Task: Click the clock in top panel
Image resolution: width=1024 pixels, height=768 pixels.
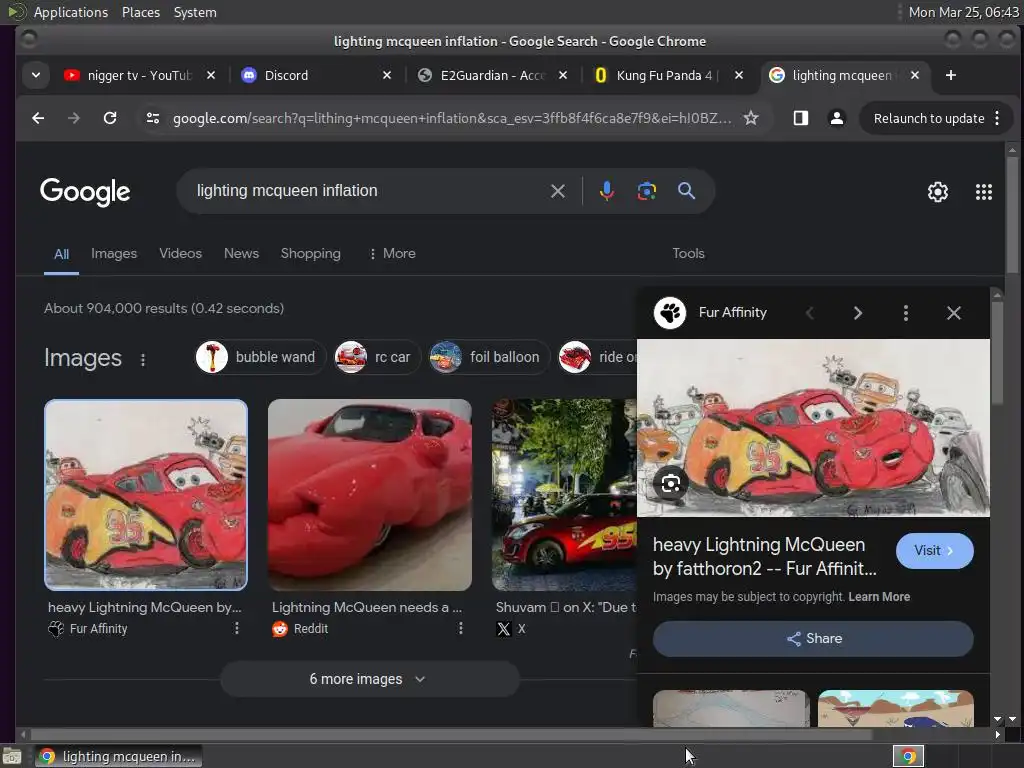Action: pos(963,12)
